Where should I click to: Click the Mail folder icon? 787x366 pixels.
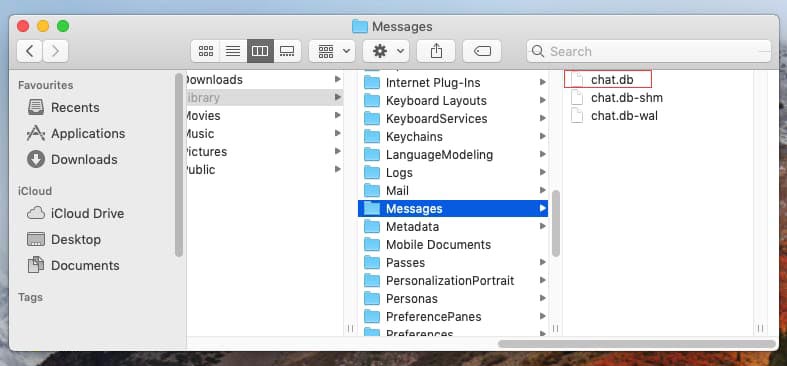pos(372,191)
